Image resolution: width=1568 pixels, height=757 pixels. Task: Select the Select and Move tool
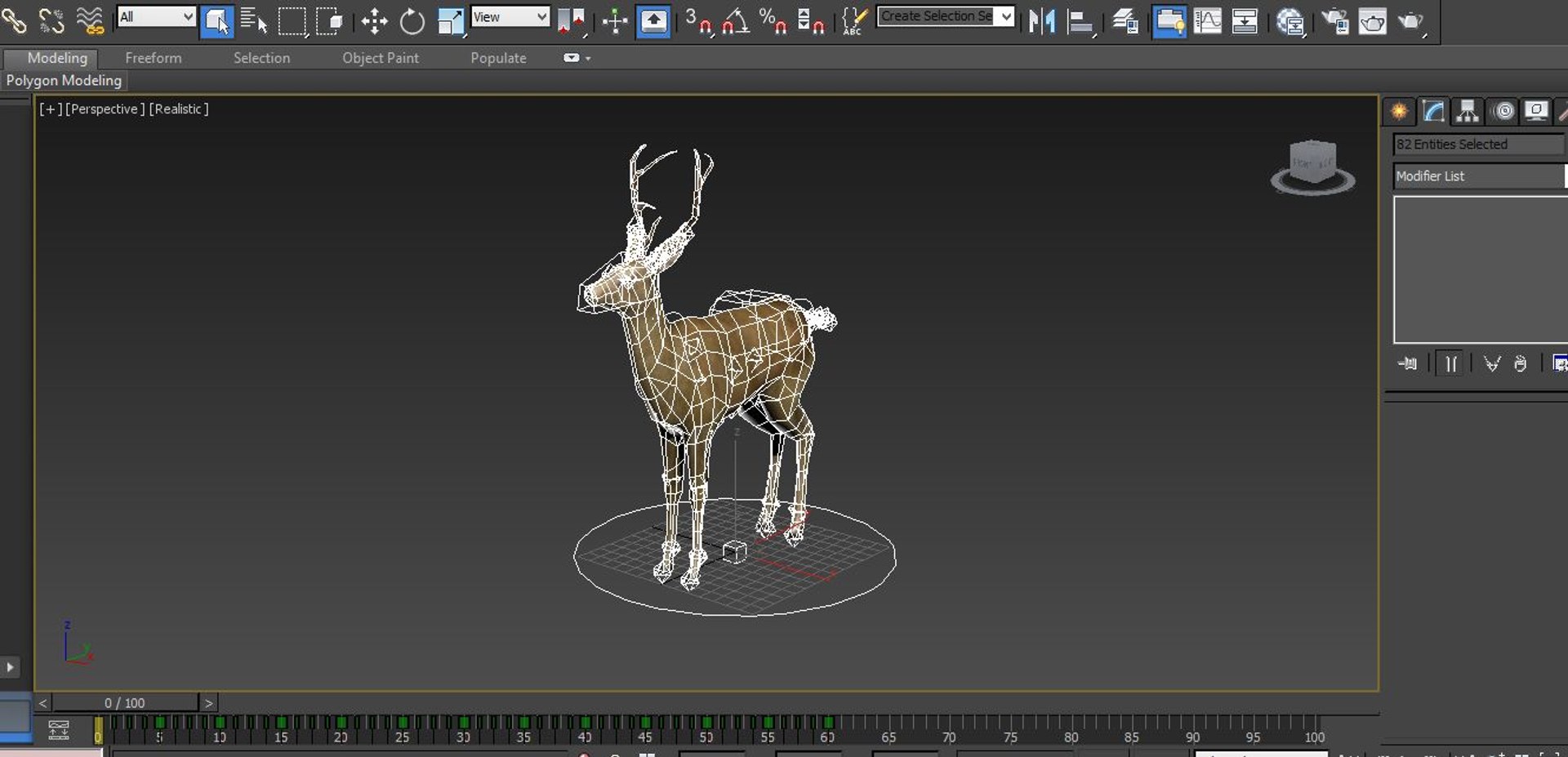(374, 21)
